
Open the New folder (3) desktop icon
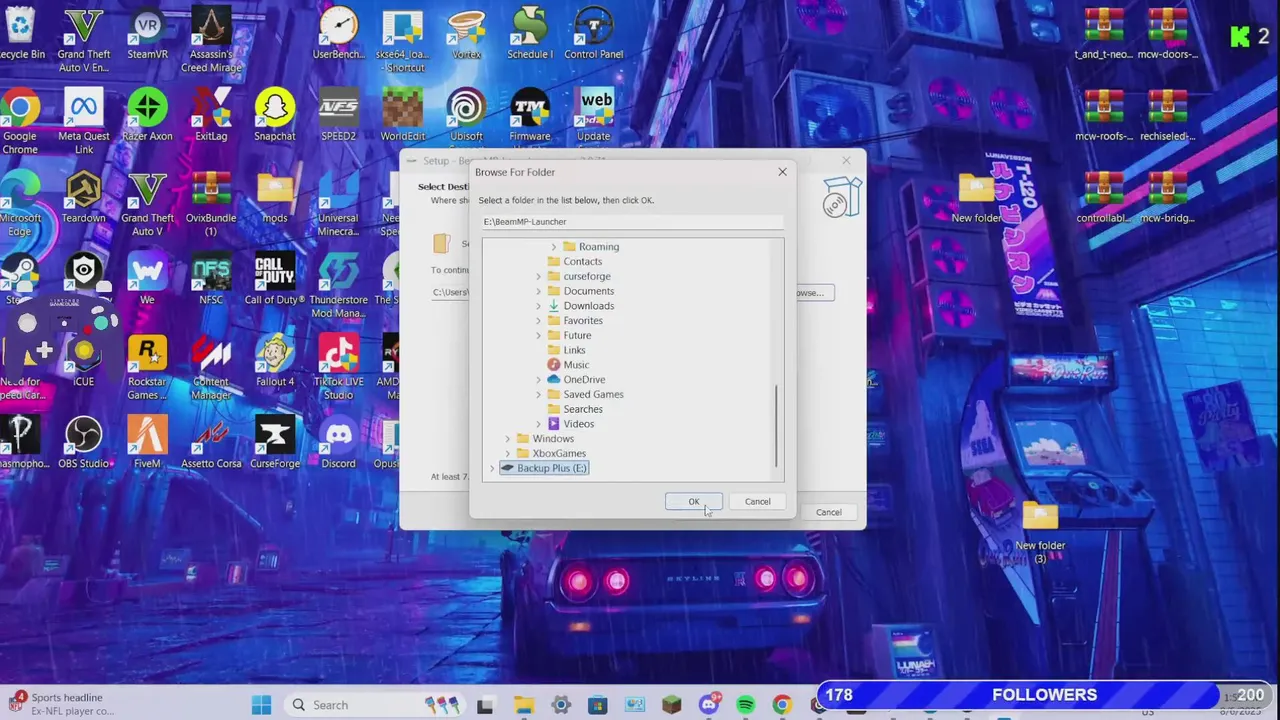[1040, 534]
